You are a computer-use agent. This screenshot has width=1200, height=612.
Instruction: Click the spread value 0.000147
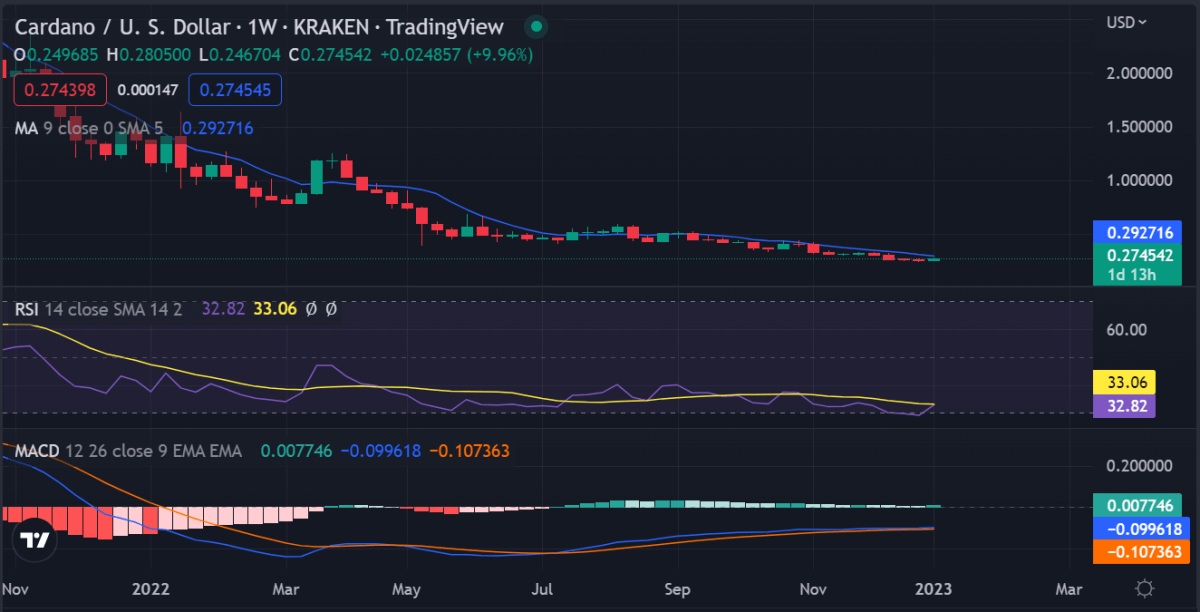pos(147,90)
